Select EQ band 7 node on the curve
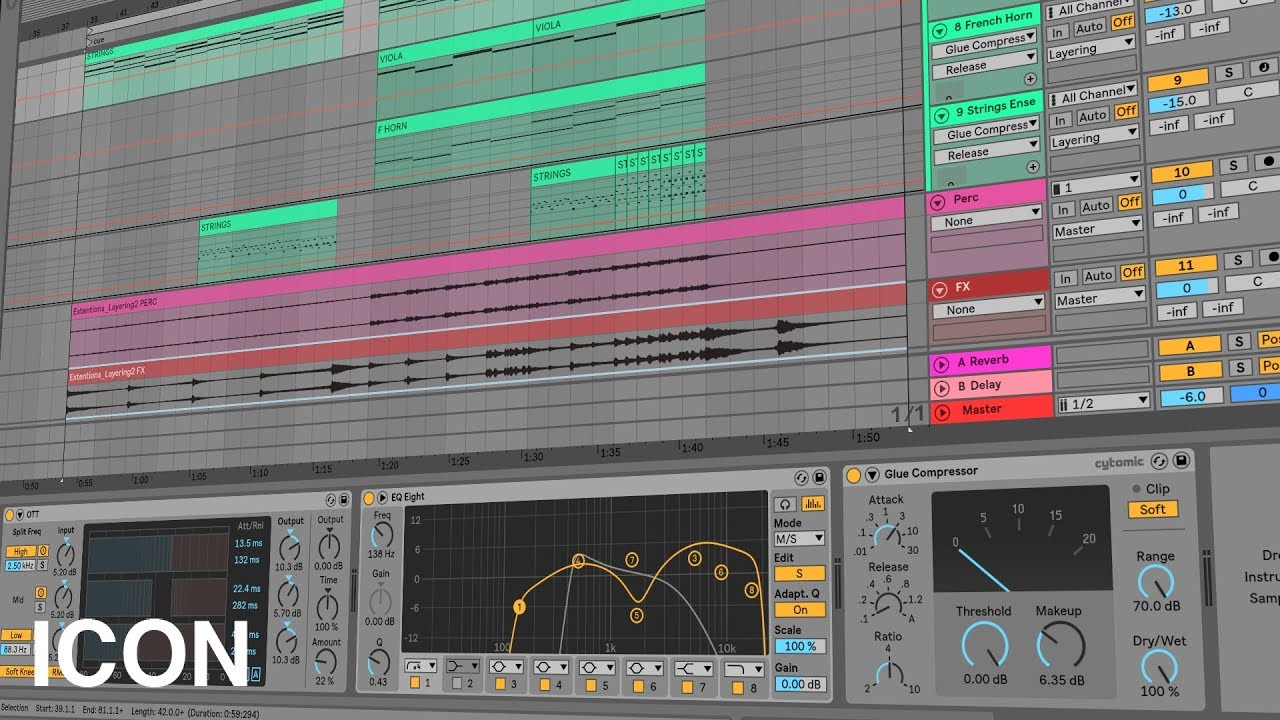 pyautogui.click(x=631, y=559)
